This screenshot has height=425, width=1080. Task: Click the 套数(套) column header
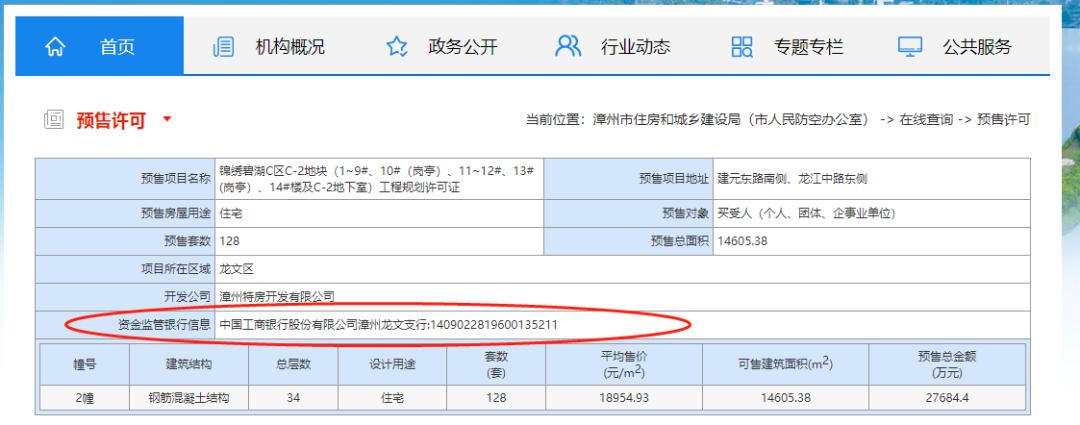pyautogui.click(x=496, y=364)
